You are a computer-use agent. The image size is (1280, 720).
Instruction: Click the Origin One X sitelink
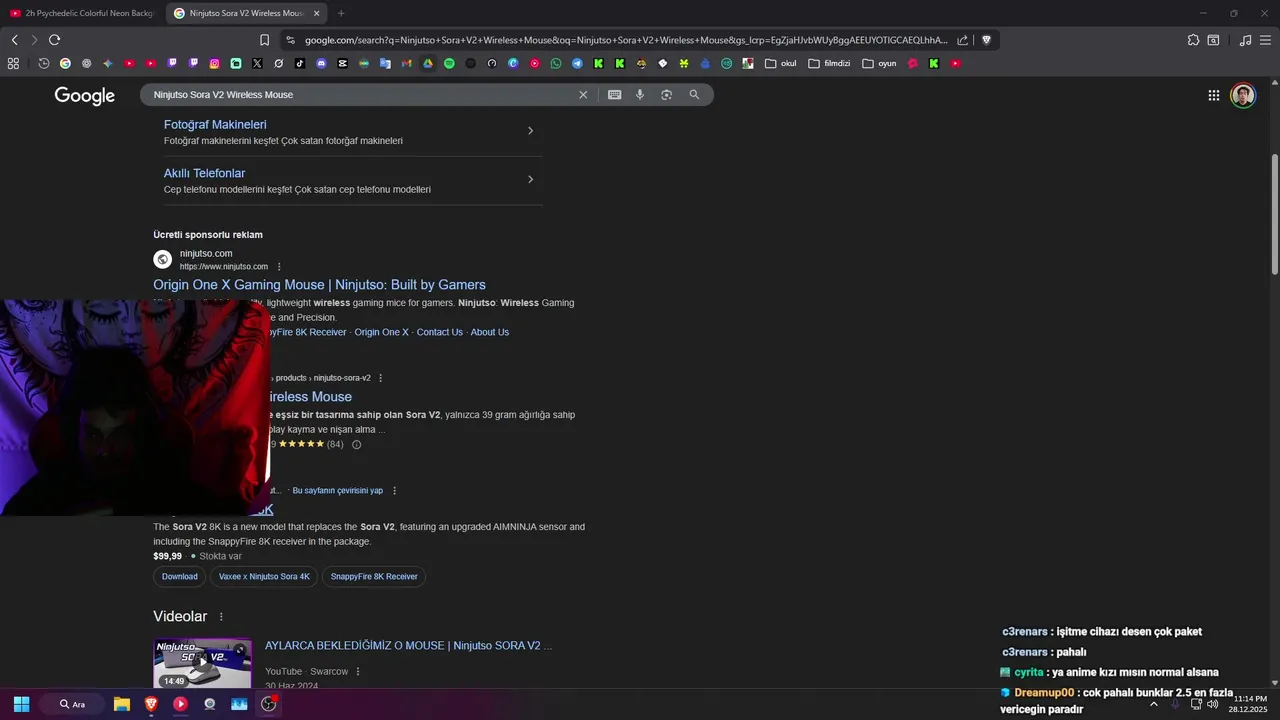click(x=381, y=332)
